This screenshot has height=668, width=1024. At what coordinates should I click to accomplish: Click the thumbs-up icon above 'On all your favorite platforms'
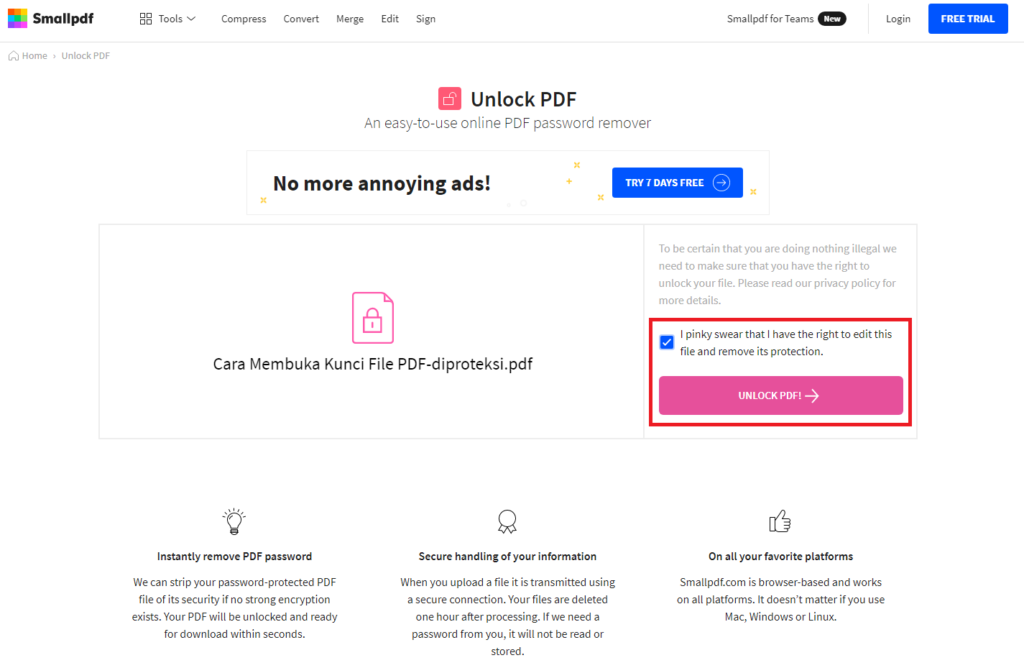780,520
